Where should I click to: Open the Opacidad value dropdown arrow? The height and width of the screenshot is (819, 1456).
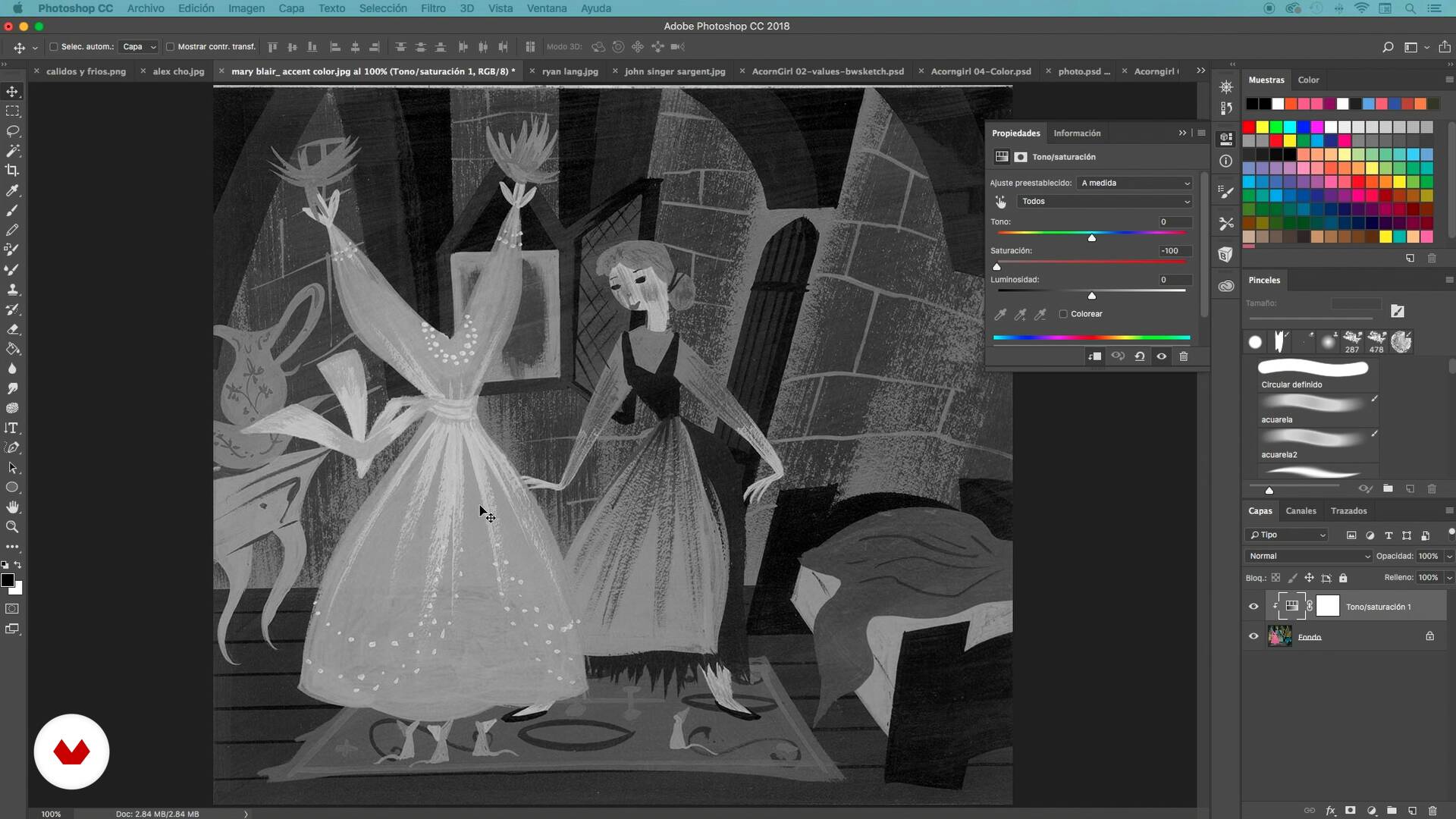tap(1449, 557)
